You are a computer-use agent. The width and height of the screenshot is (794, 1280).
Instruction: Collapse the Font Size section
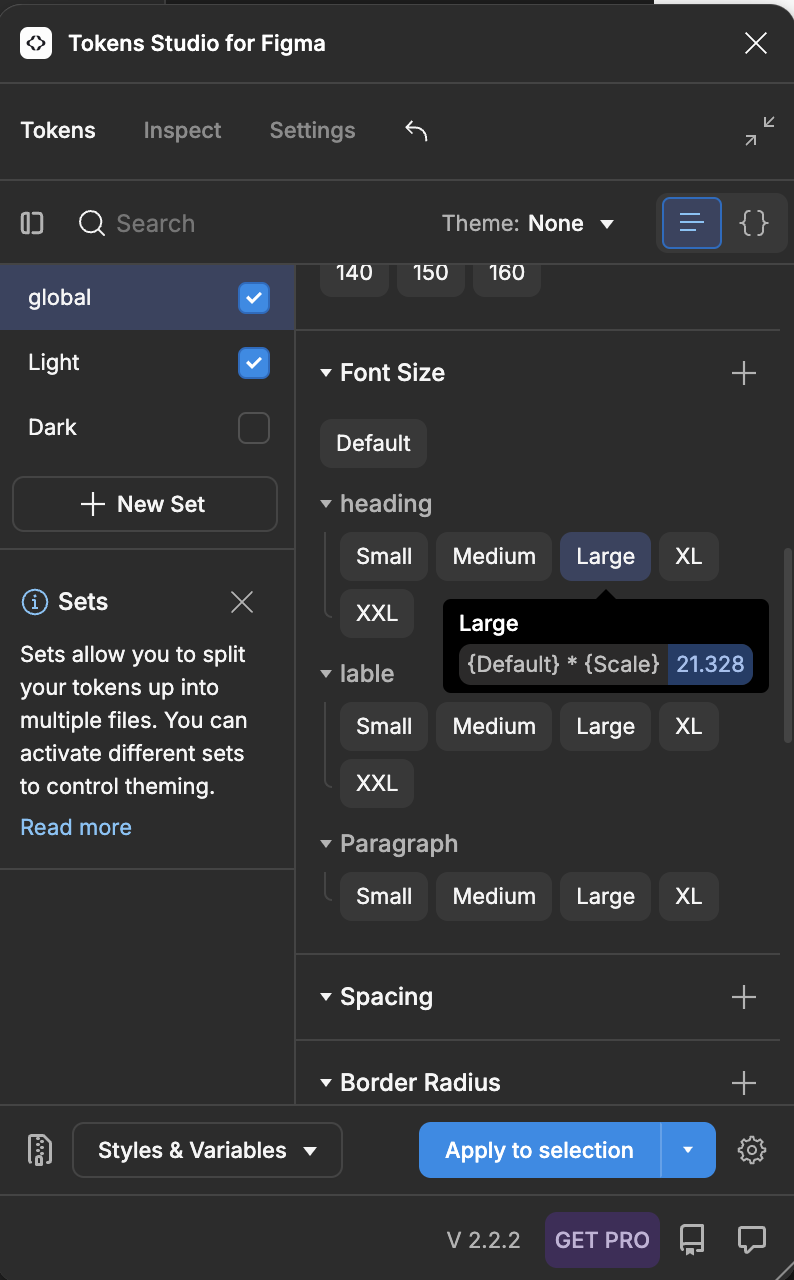(x=325, y=373)
